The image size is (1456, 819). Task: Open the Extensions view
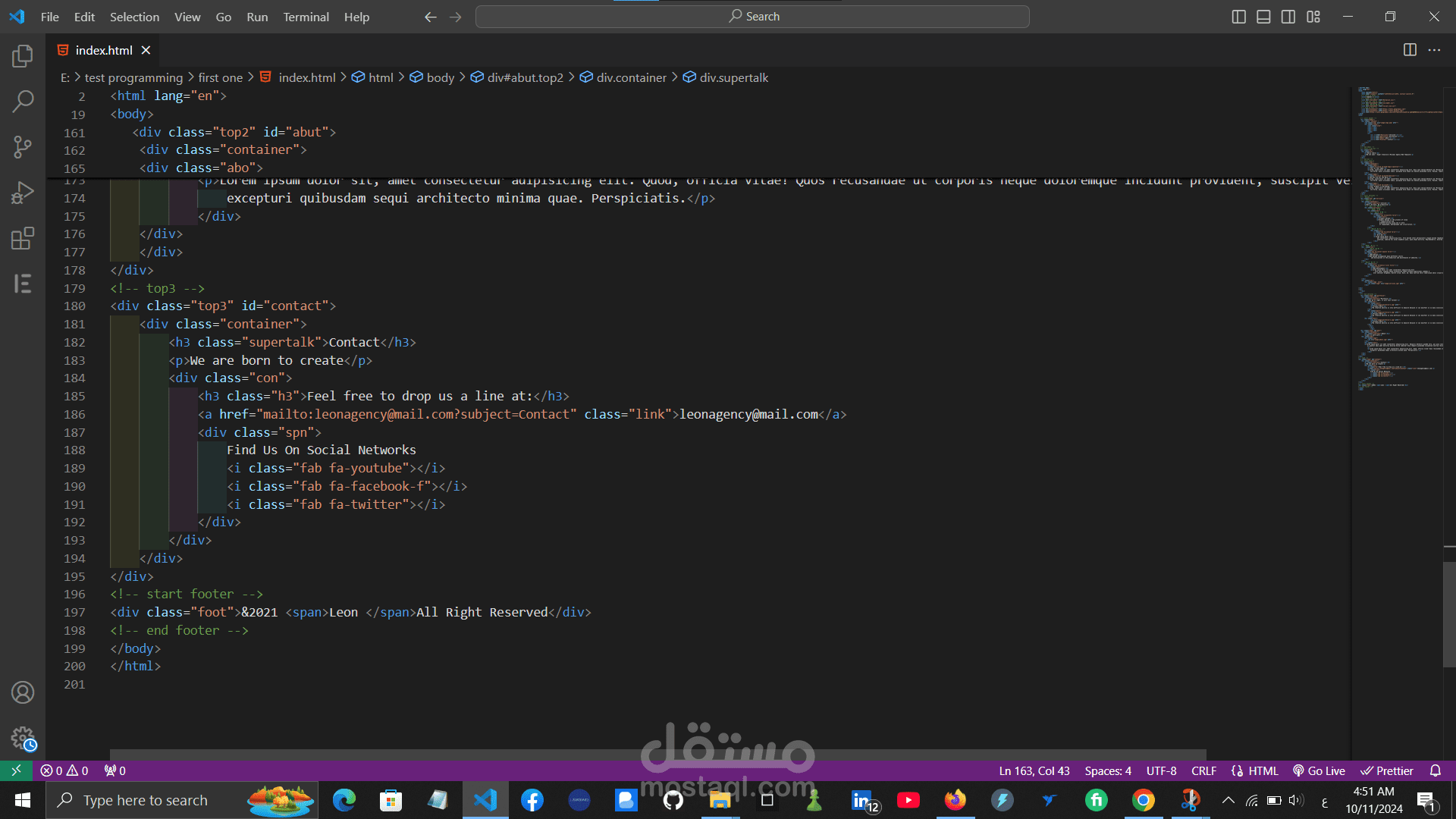pyautogui.click(x=23, y=238)
